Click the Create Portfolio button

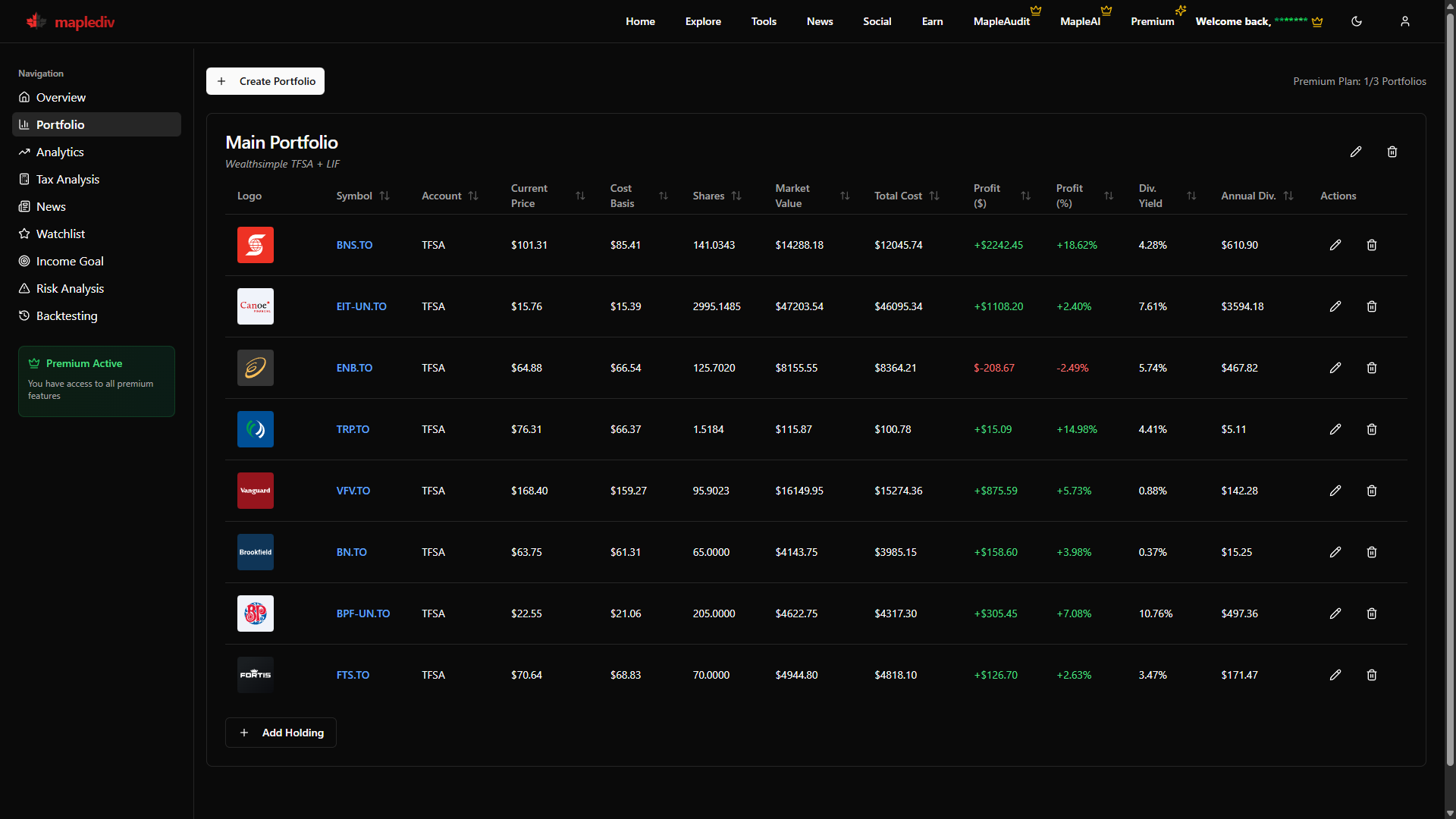pyautogui.click(x=265, y=81)
